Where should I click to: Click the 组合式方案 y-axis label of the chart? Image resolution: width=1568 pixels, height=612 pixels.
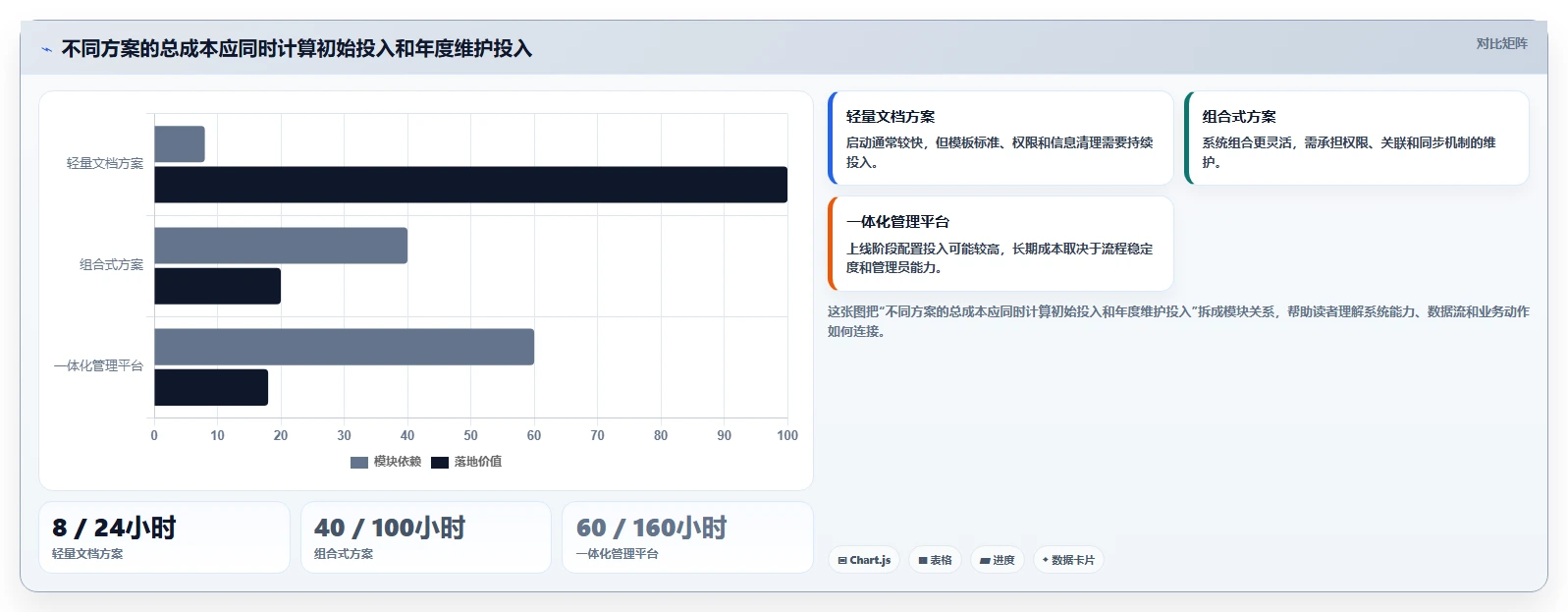pyautogui.click(x=111, y=264)
